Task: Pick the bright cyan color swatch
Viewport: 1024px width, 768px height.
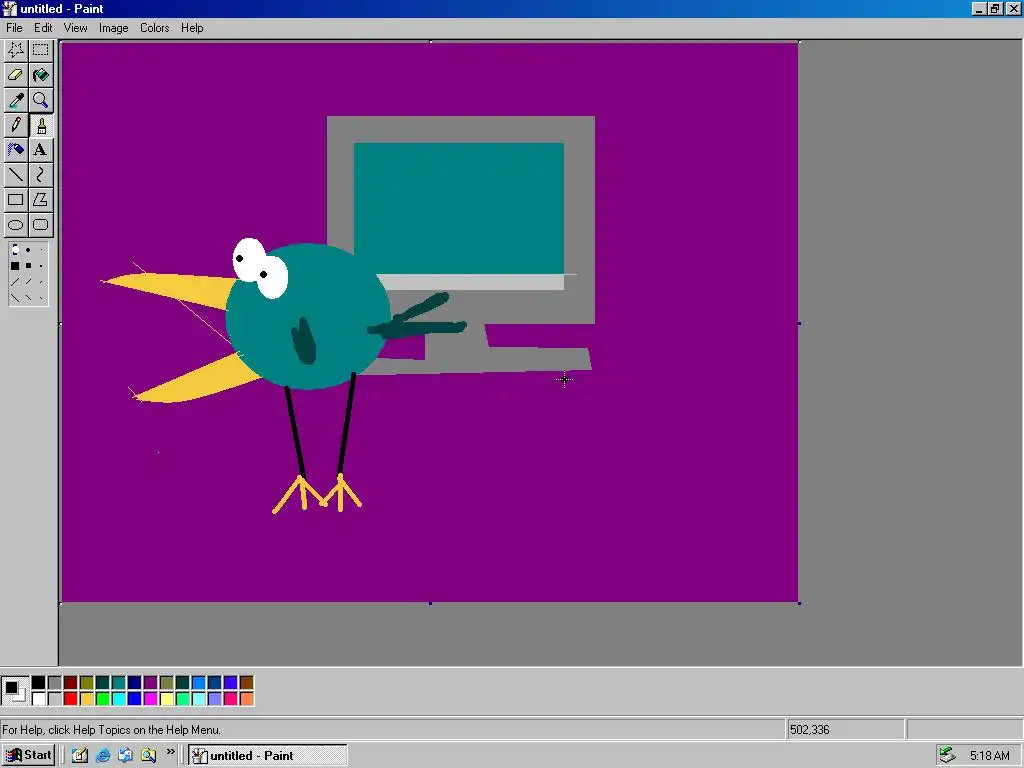Action: pyautogui.click(x=118, y=699)
